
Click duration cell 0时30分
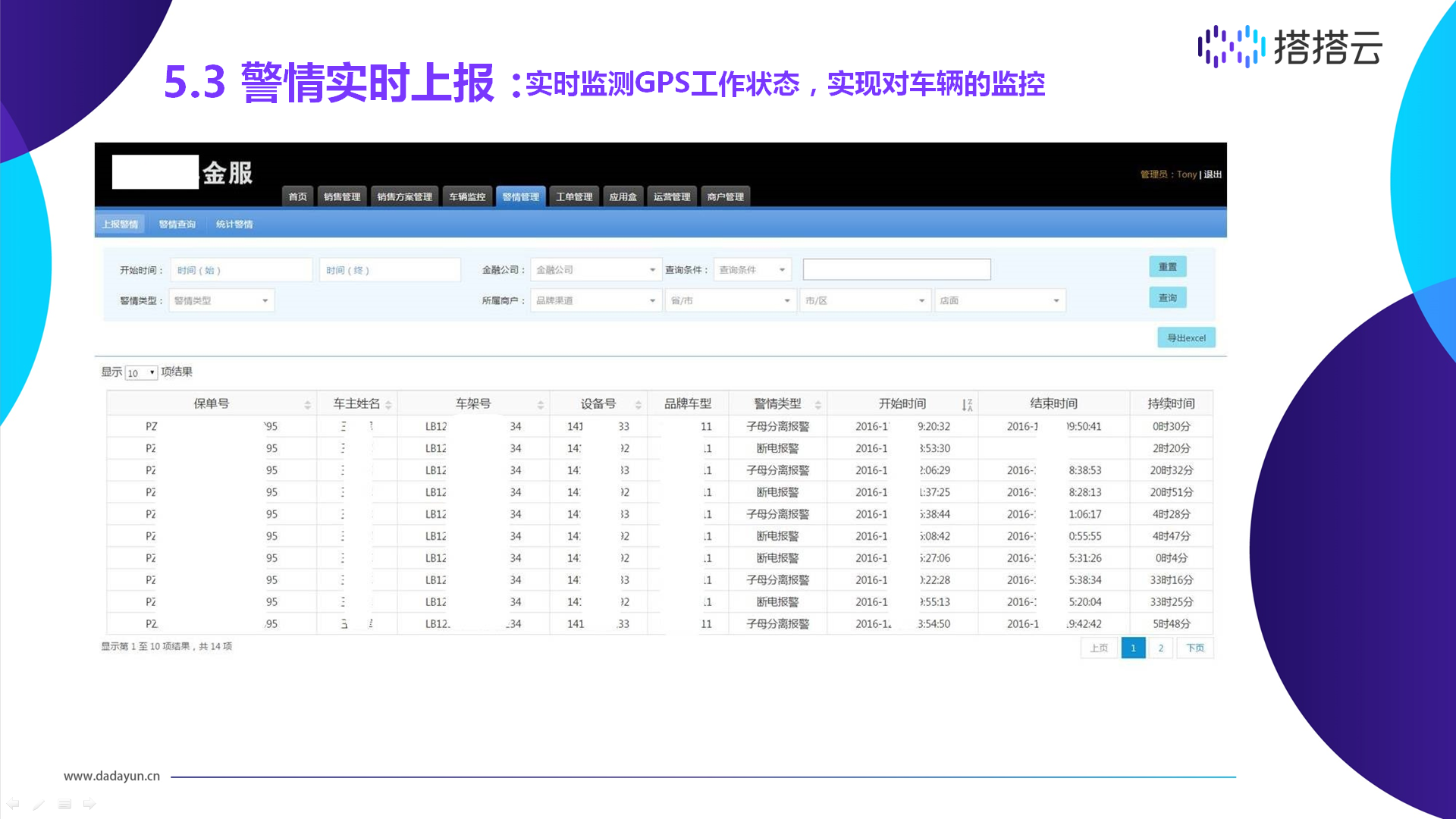pos(1171,427)
